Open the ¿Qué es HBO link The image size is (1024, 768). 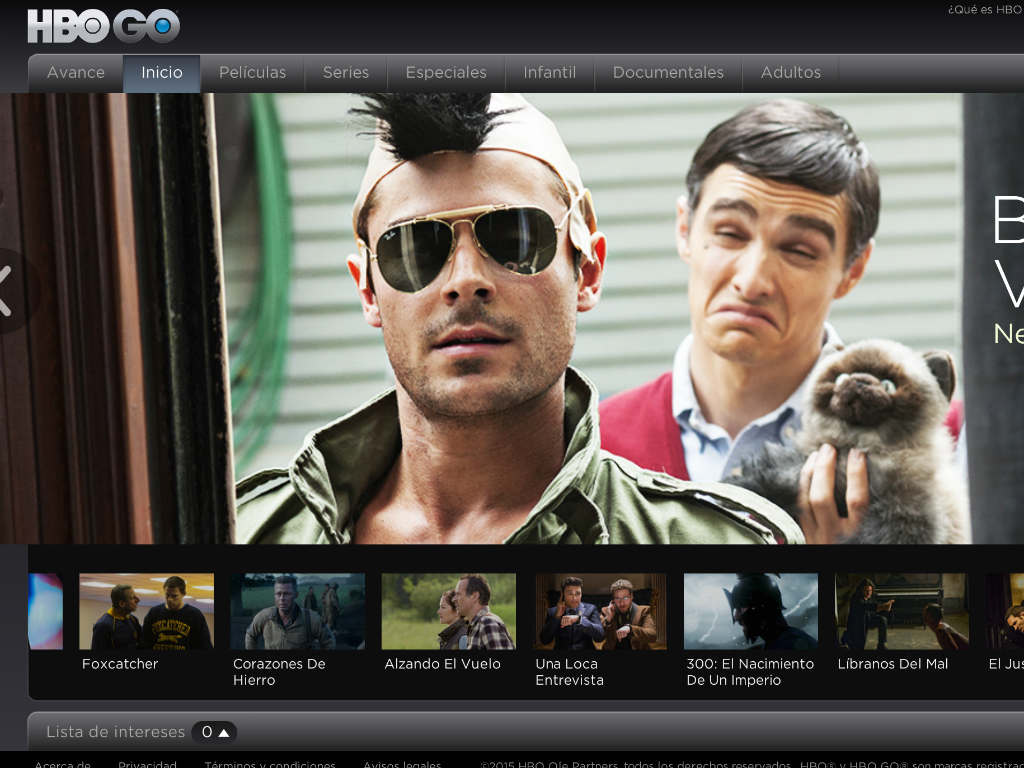pyautogui.click(x=985, y=10)
